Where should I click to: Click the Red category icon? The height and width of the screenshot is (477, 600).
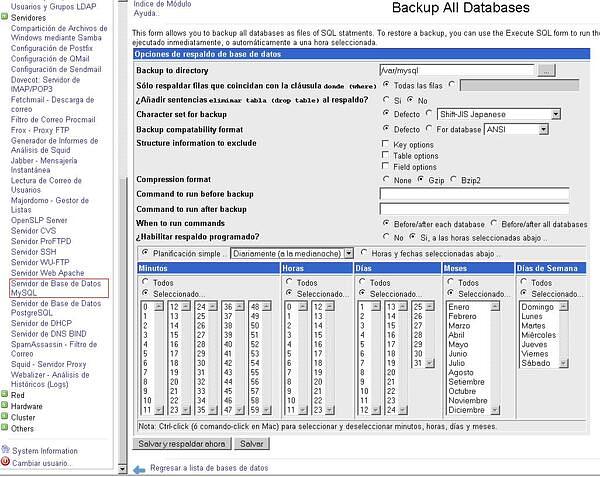pyautogui.click(x=5, y=395)
